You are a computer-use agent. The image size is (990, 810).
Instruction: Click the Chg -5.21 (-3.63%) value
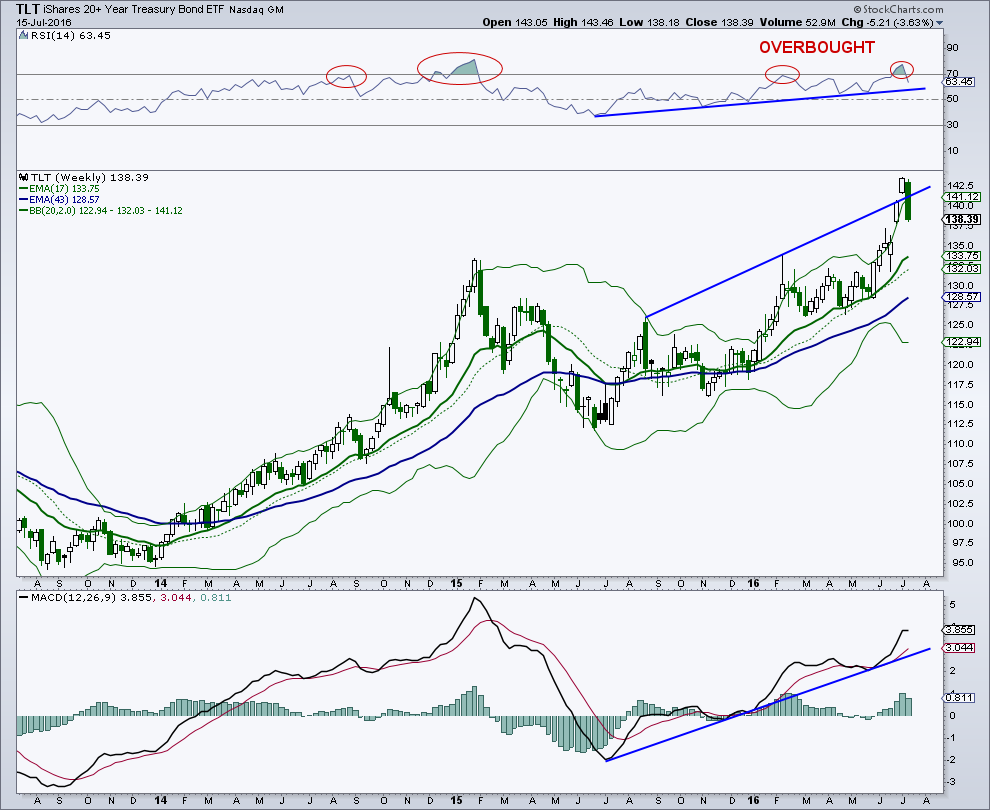887,22
